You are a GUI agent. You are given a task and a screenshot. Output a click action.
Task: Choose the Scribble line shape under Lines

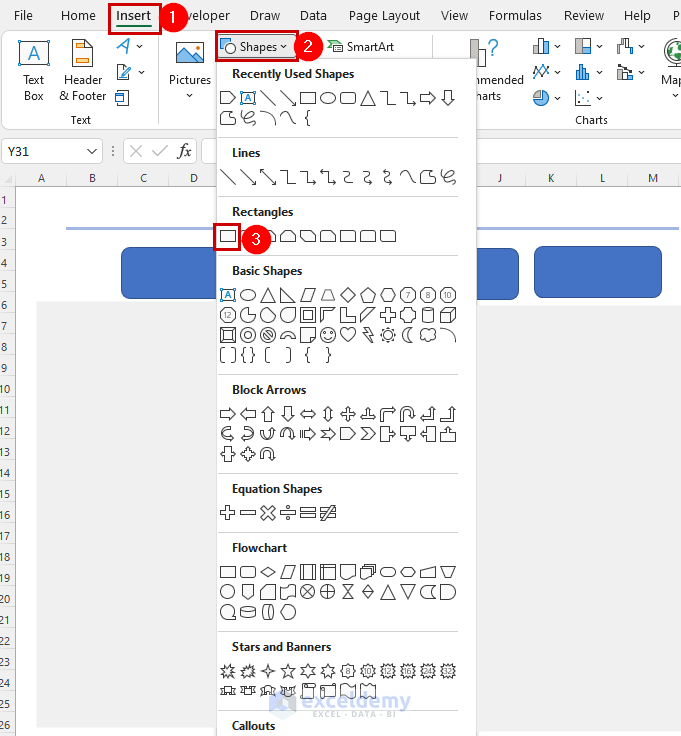pyautogui.click(x=448, y=177)
